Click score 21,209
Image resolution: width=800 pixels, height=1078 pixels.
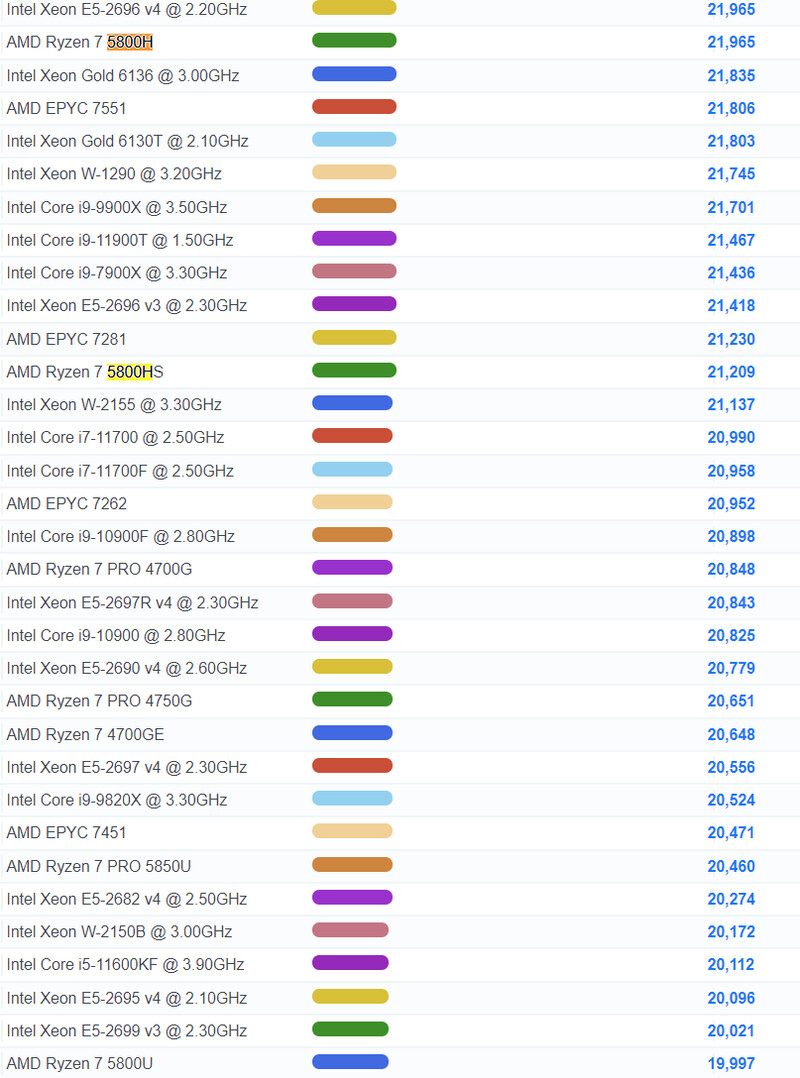click(x=731, y=372)
